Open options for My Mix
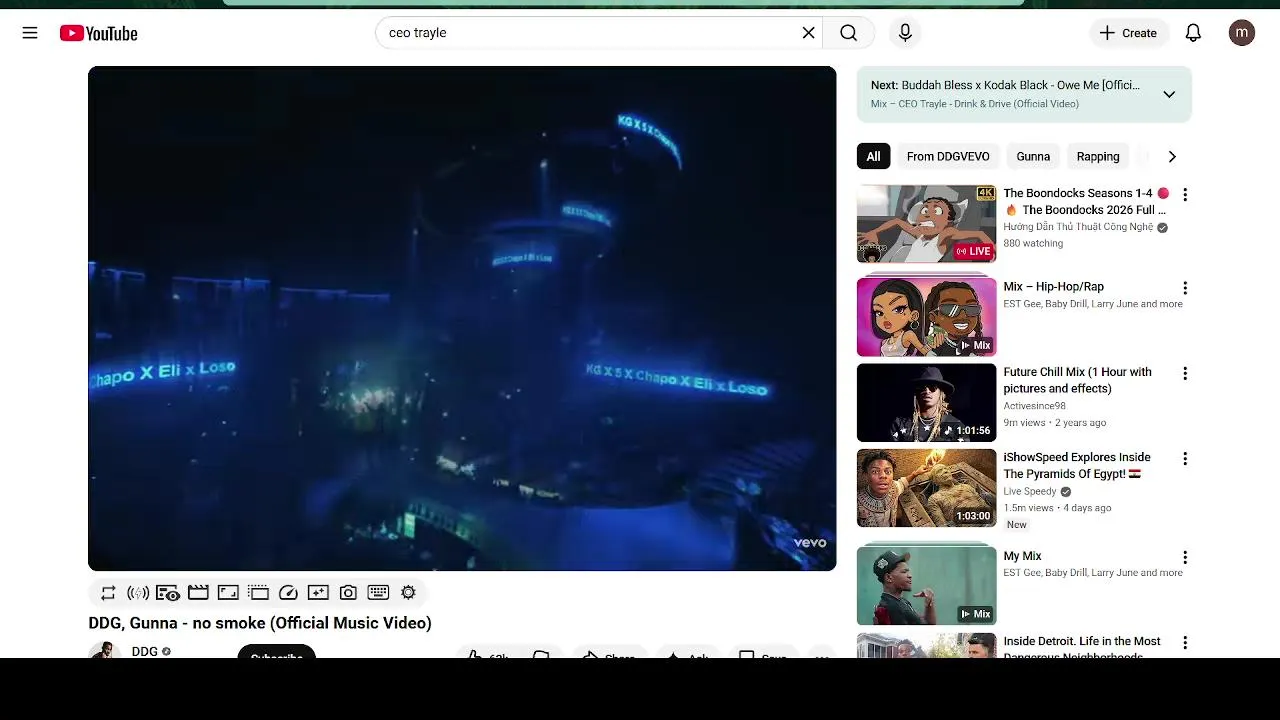The image size is (1280, 720). tap(1185, 557)
